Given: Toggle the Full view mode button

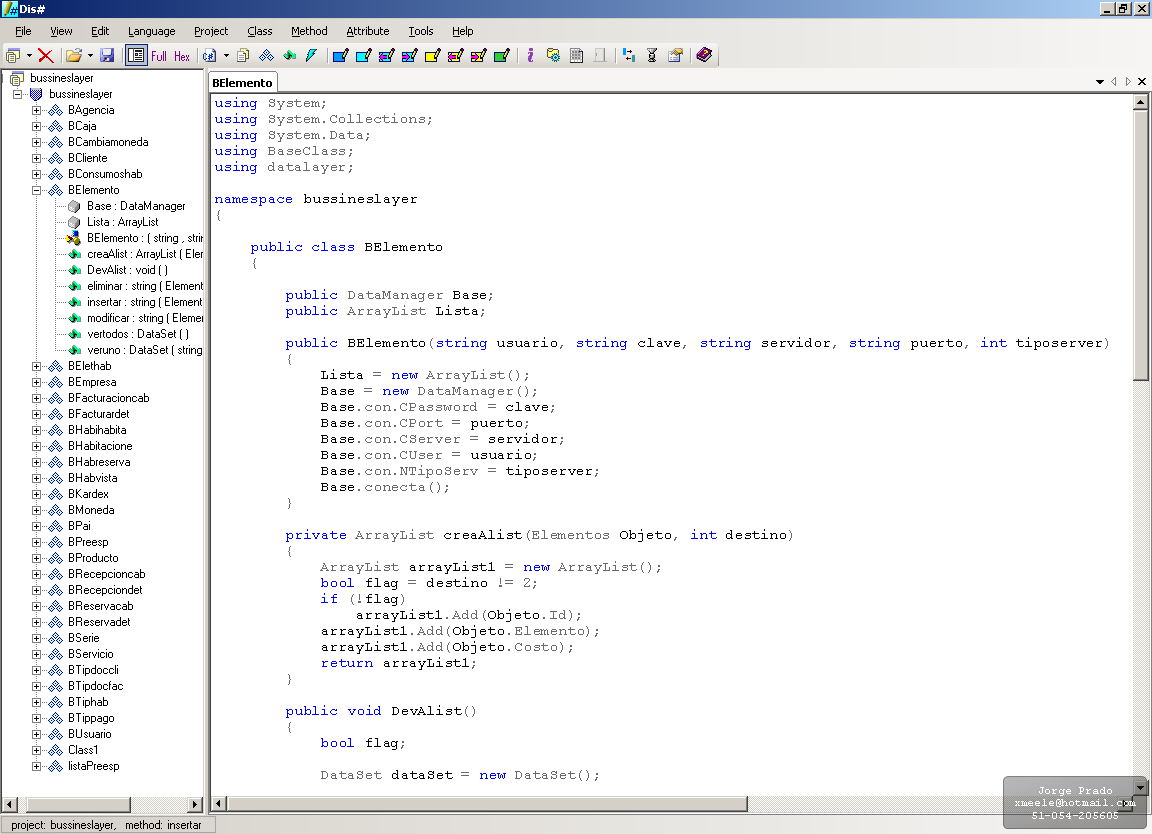Looking at the screenshot, I should pos(159,56).
